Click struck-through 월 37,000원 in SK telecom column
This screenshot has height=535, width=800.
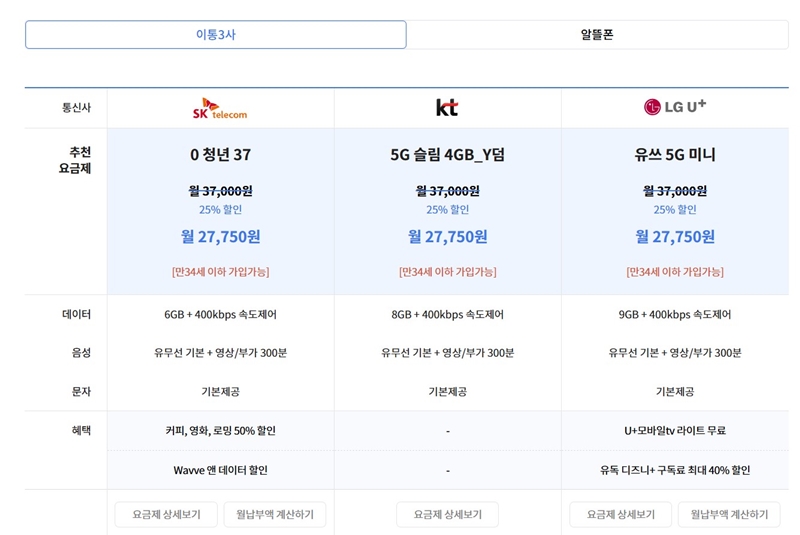click(x=220, y=191)
